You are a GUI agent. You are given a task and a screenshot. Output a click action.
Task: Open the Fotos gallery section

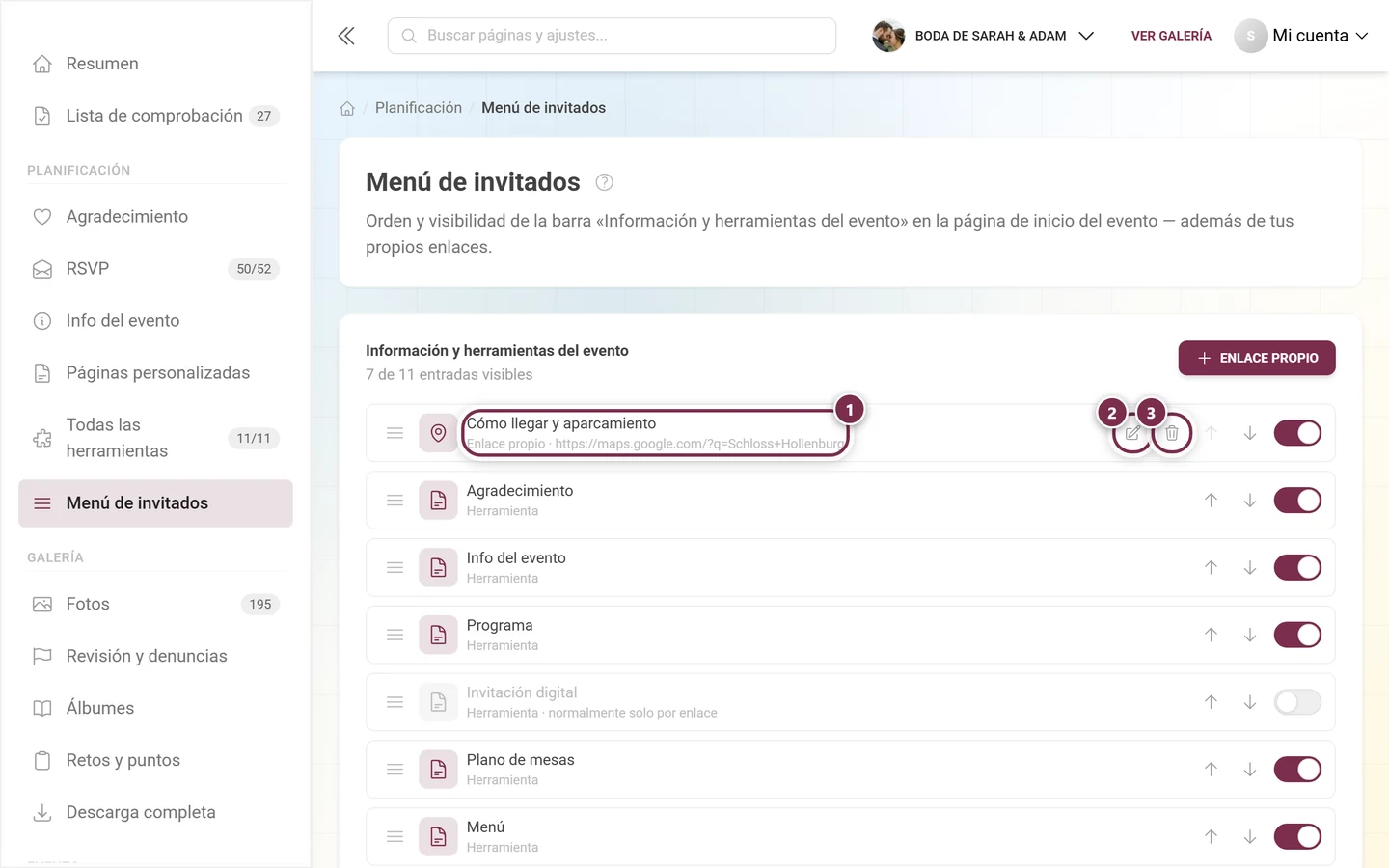[155, 605]
